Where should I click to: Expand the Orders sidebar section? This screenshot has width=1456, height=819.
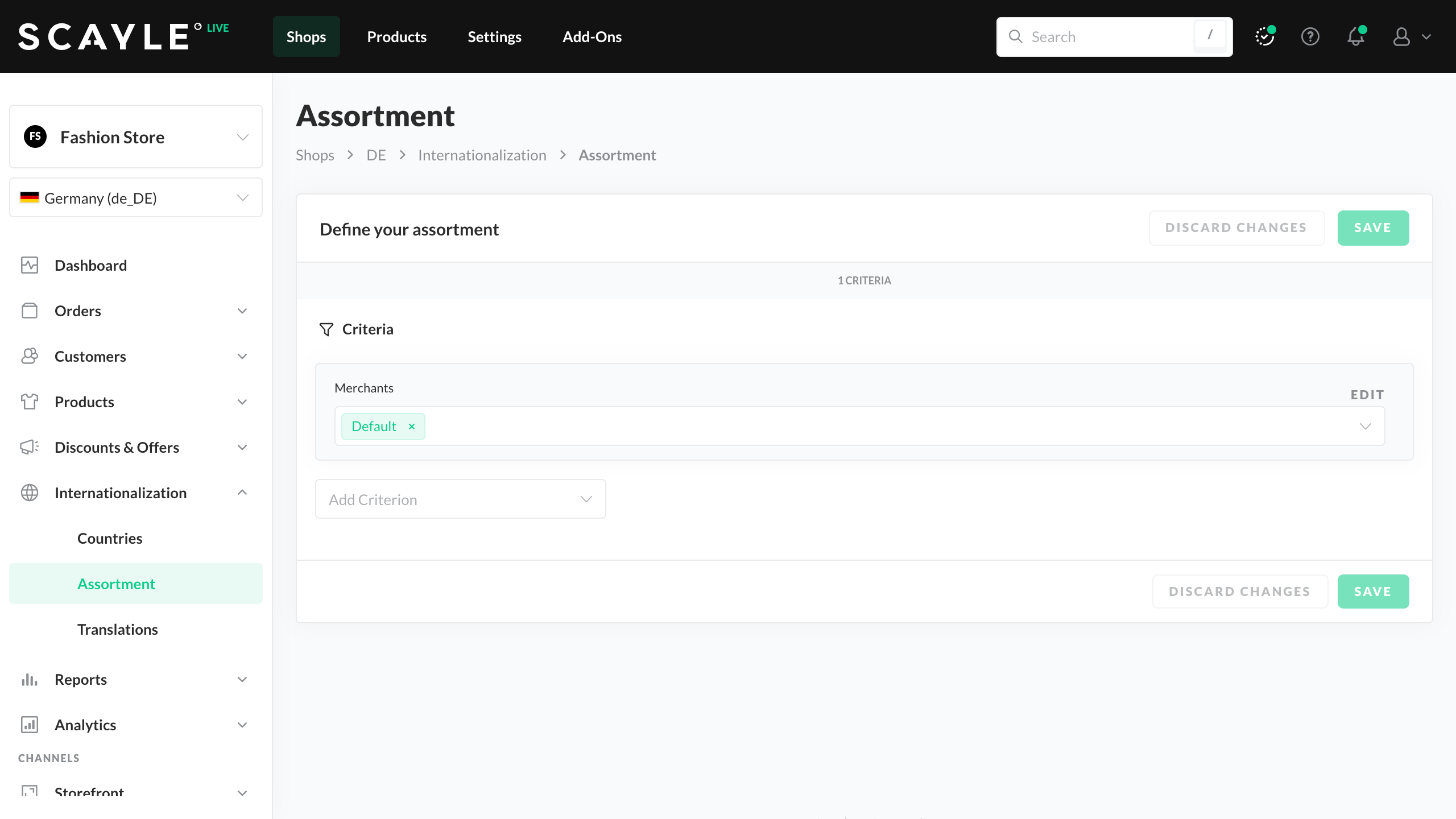point(242,311)
